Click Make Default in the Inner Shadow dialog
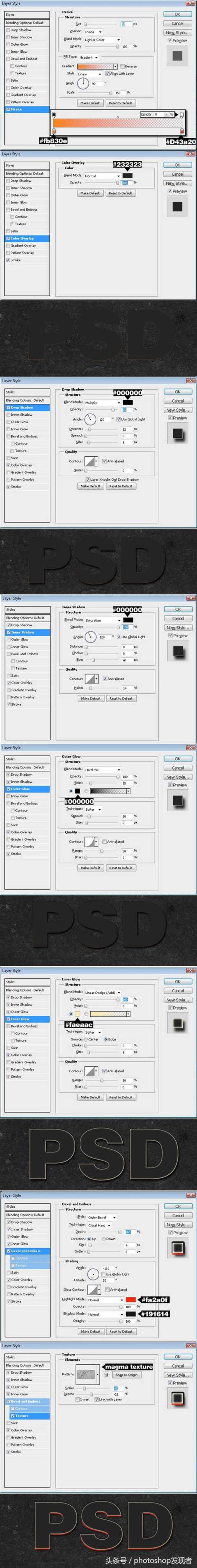Image resolution: width=197 pixels, height=1568 pixels. [x=90, y=698]
